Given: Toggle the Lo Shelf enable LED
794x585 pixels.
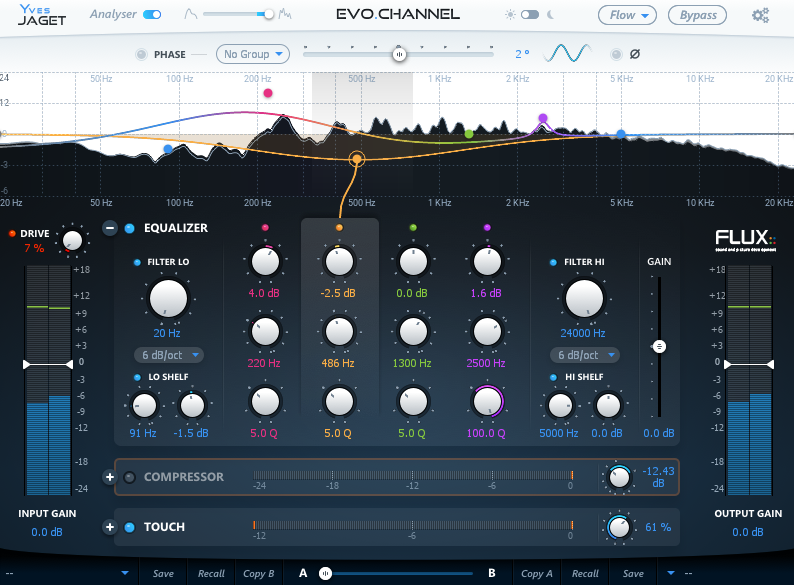Looking at the screenshot, I should (x=137, y=377).
